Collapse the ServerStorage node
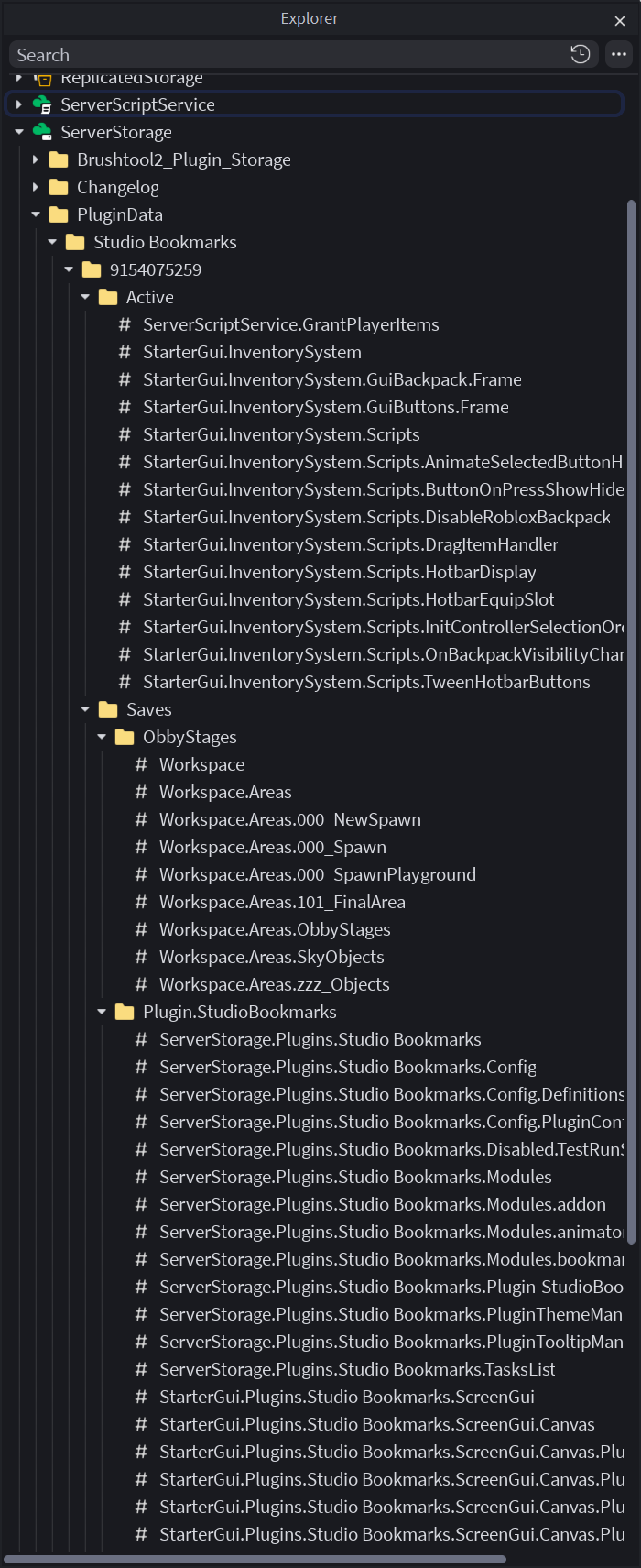Viewport: 641px width, 1568px height. (19, 132)
